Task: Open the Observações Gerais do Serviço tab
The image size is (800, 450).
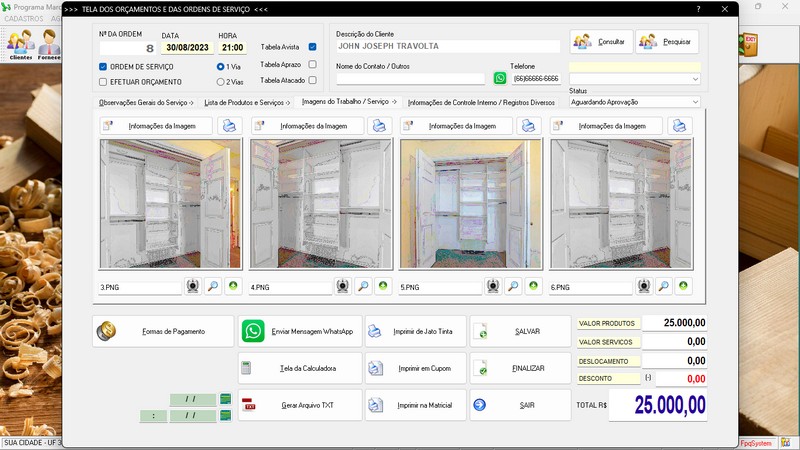Action: click(x=146, y=102)
